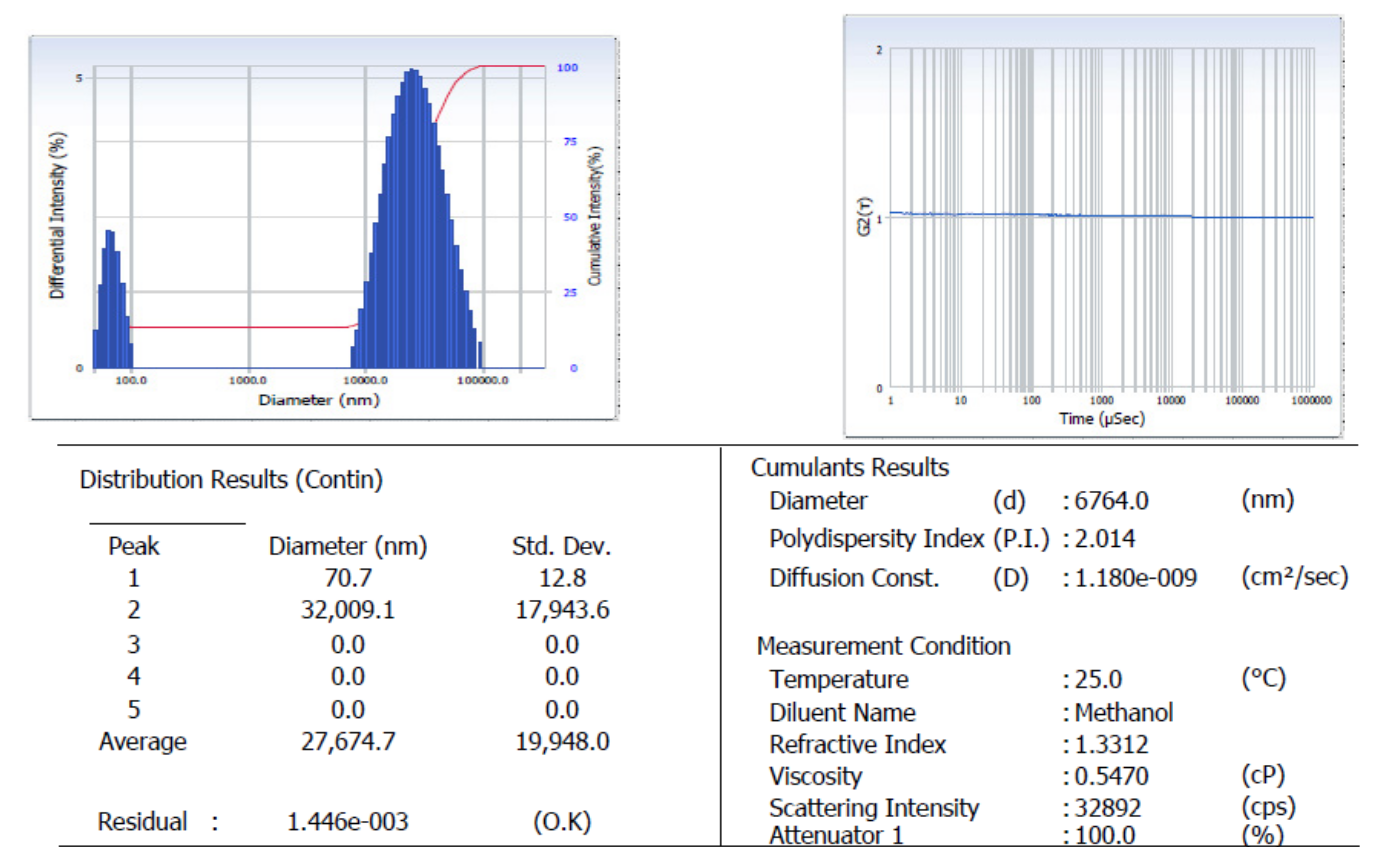This screenshot has height=868, width=1383.
Task: Click Peak 2 standard deviation 17,943.6
Action: 562,610
